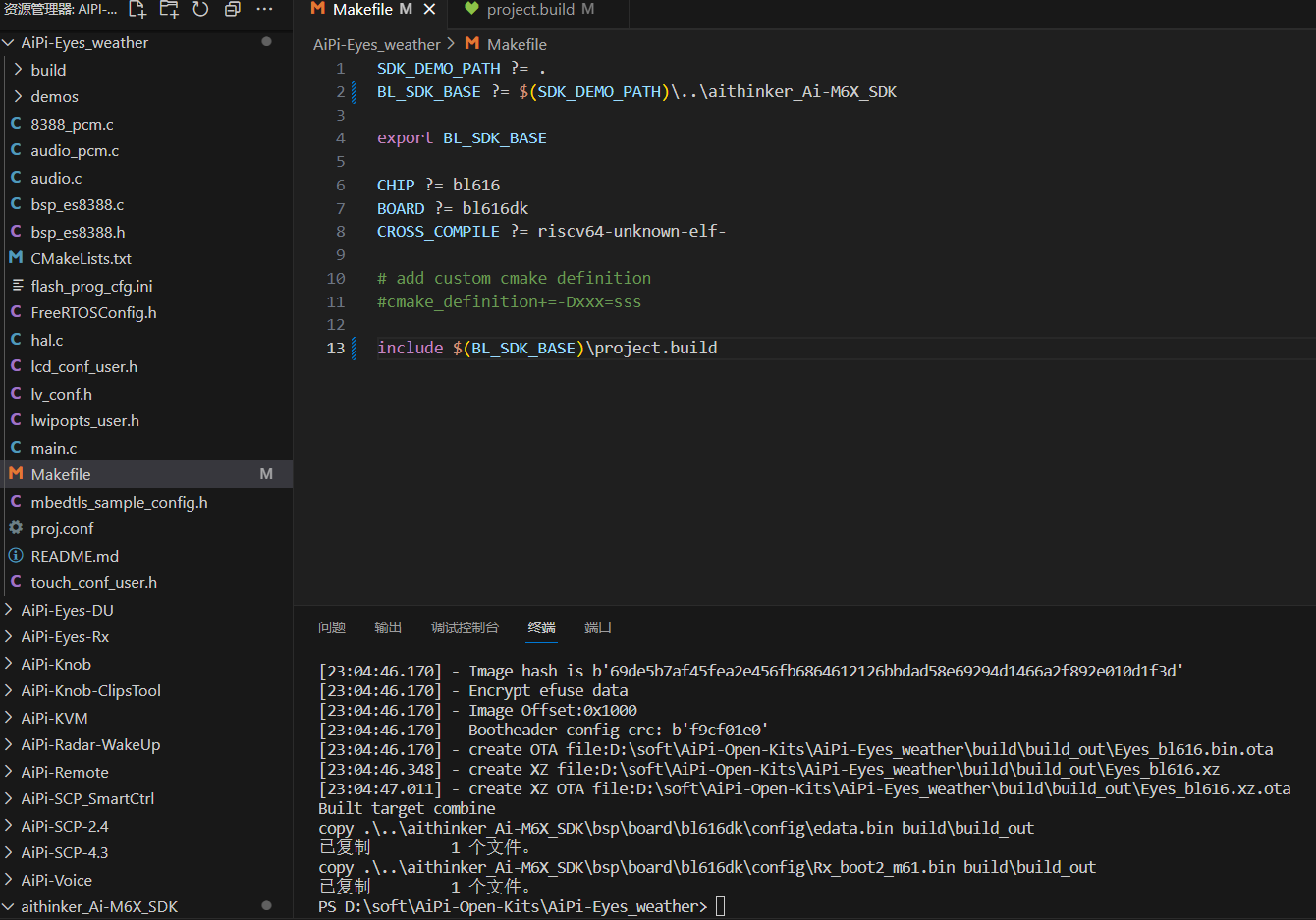
Task: Collapse all folders in explorer
Action: click(233, 10)
